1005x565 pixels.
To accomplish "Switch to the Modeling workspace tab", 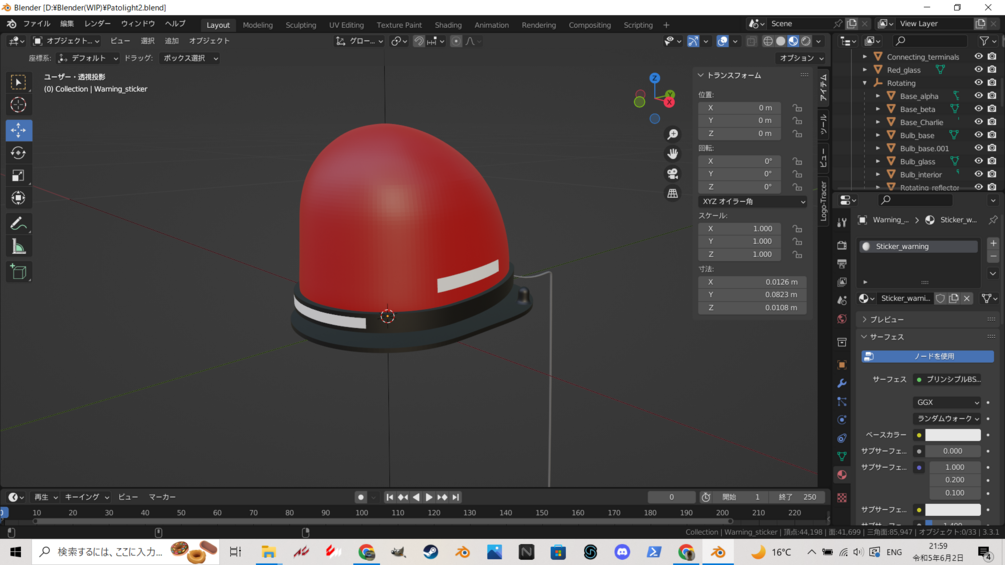I will (x=258, y=25).
